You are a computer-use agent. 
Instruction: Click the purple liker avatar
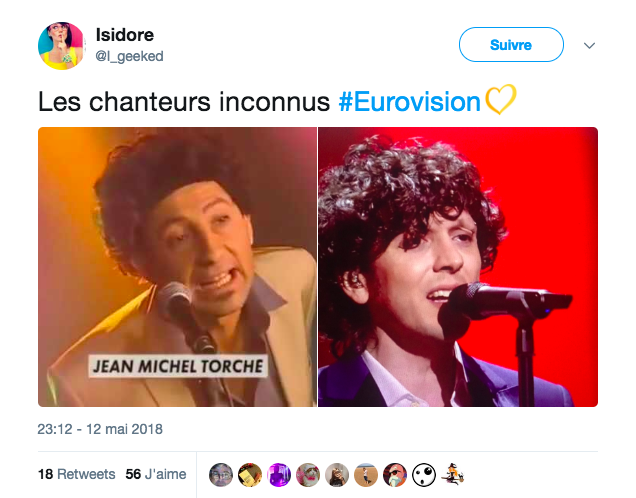(279, 475)
